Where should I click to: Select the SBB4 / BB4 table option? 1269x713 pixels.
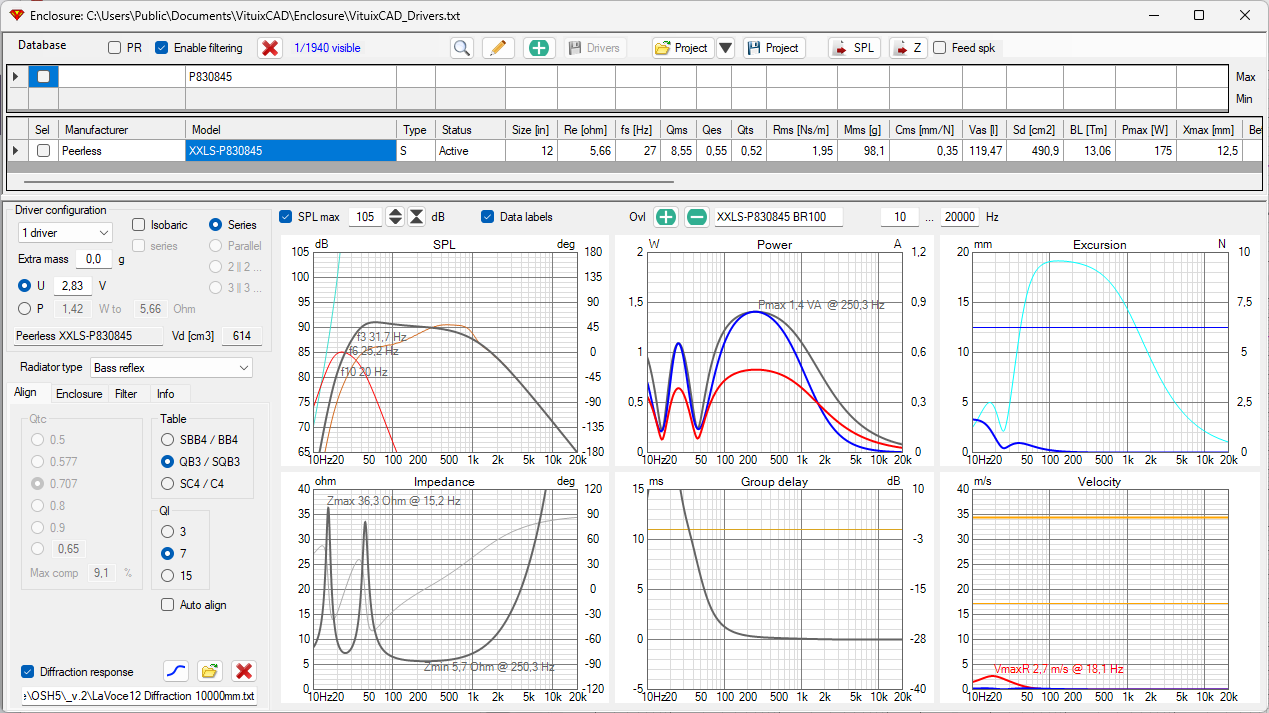pos(168,439)
